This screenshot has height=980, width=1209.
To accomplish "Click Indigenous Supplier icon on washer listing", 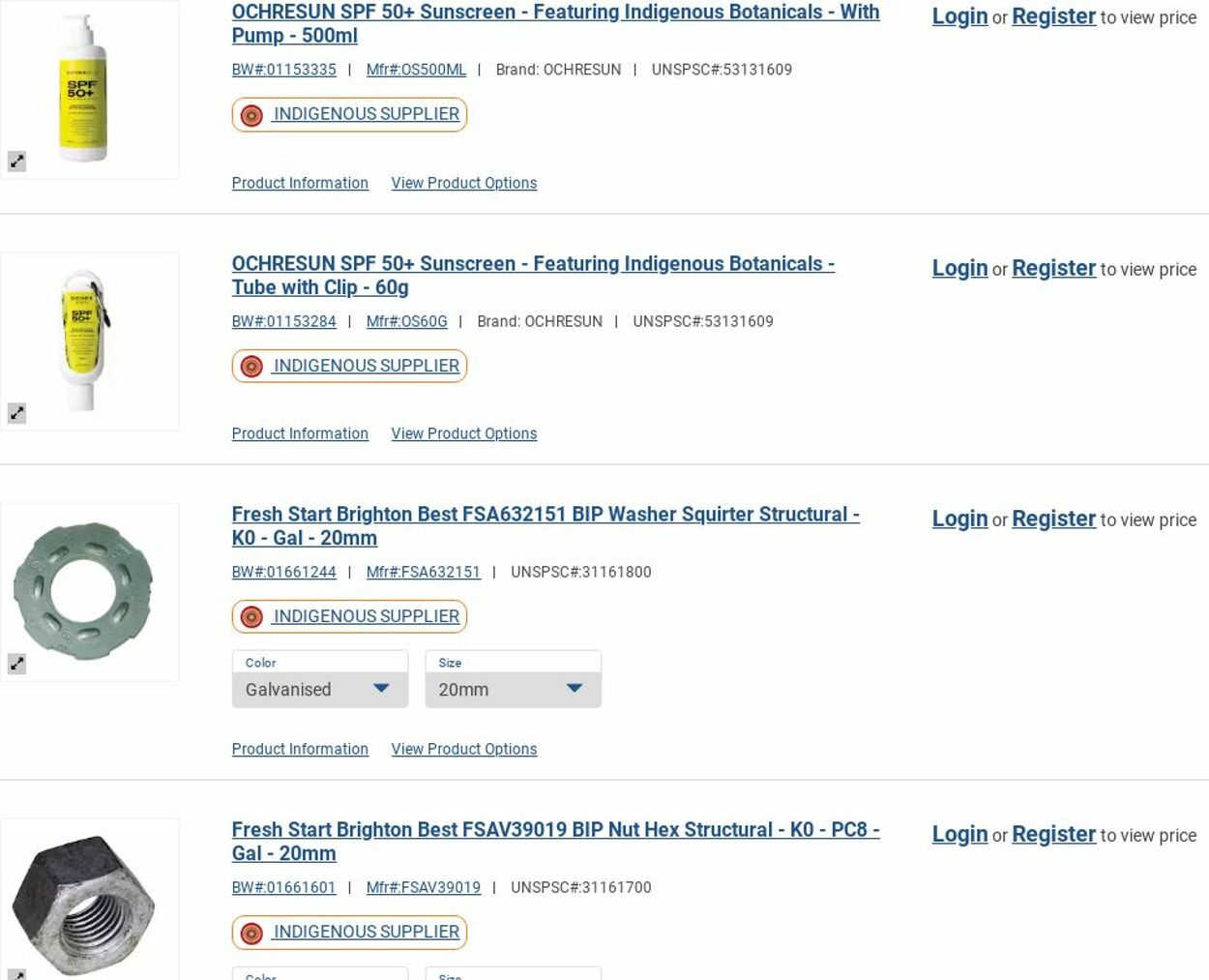I will pos(251,617).
